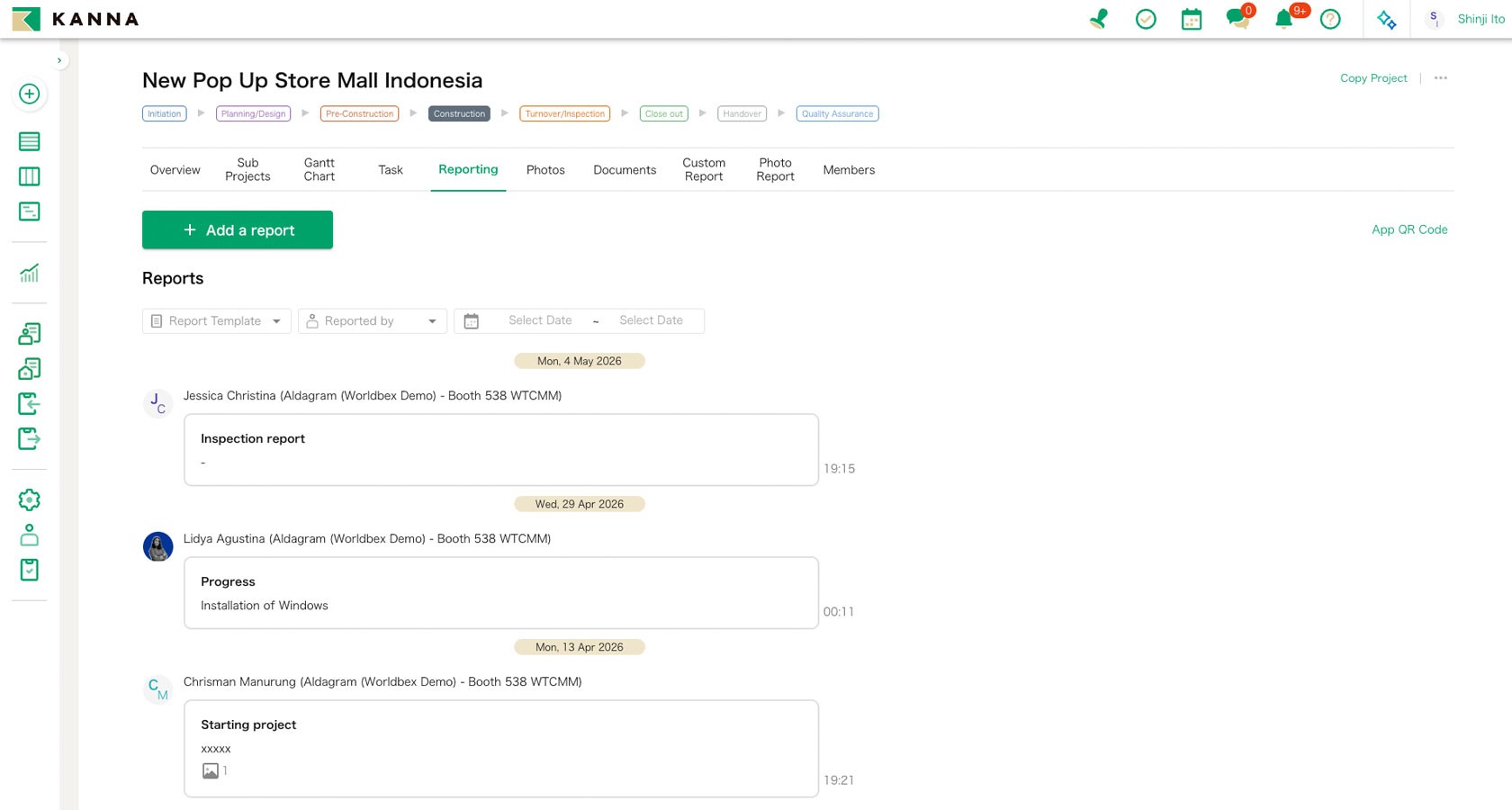Open the board columns sidebar icon

tap(30, 176)
